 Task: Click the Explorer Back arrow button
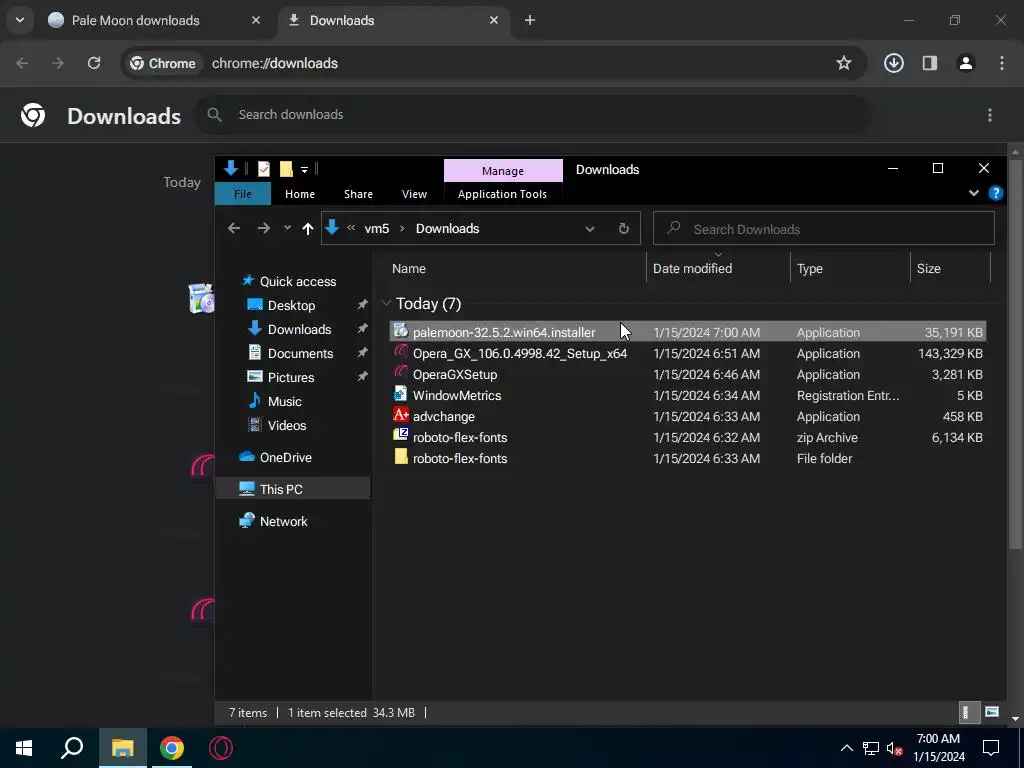pos(234,229)
